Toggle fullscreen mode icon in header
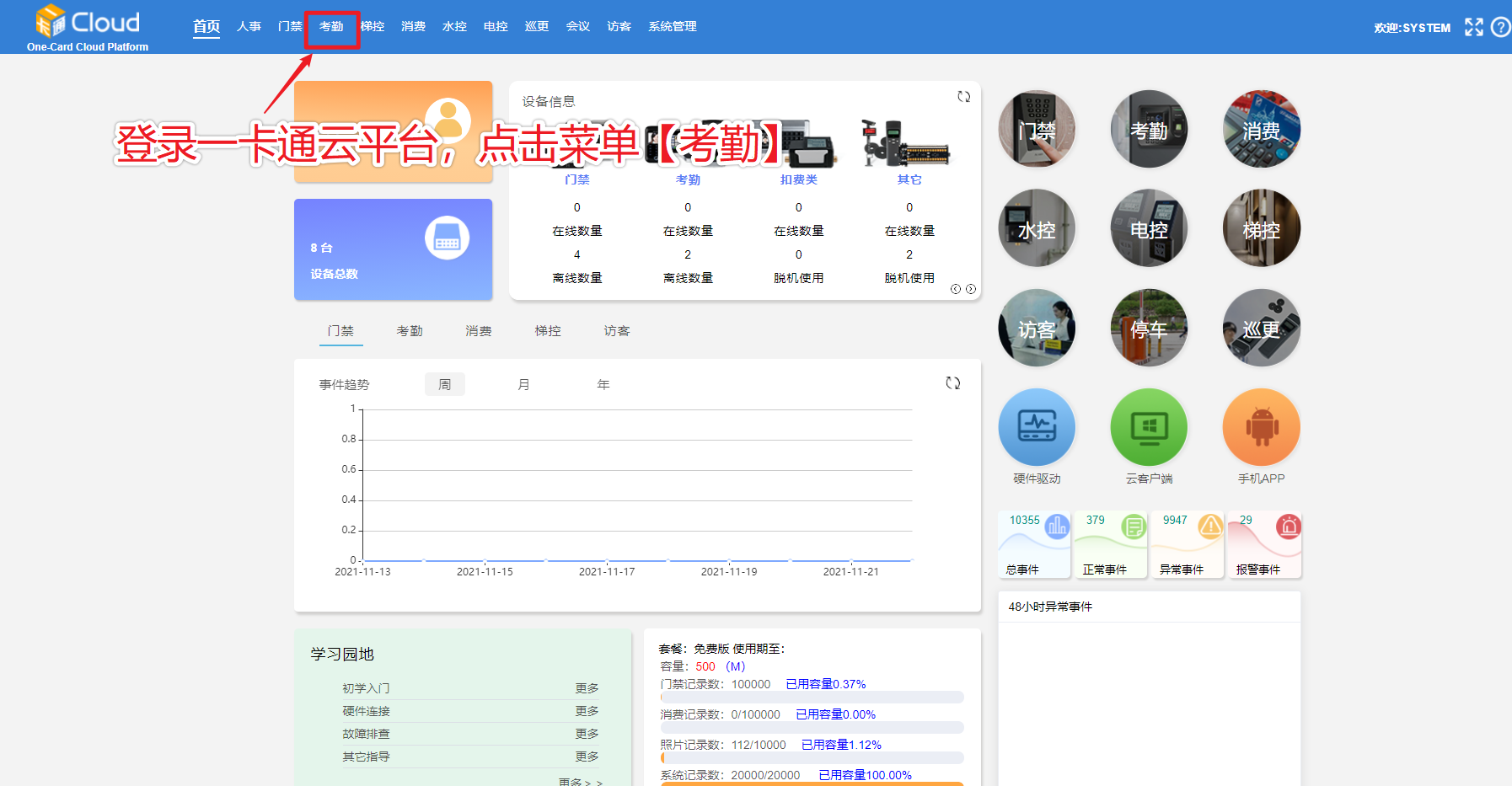The width and height of the screenshot is (1512, 786). (x=1473, y=27)
